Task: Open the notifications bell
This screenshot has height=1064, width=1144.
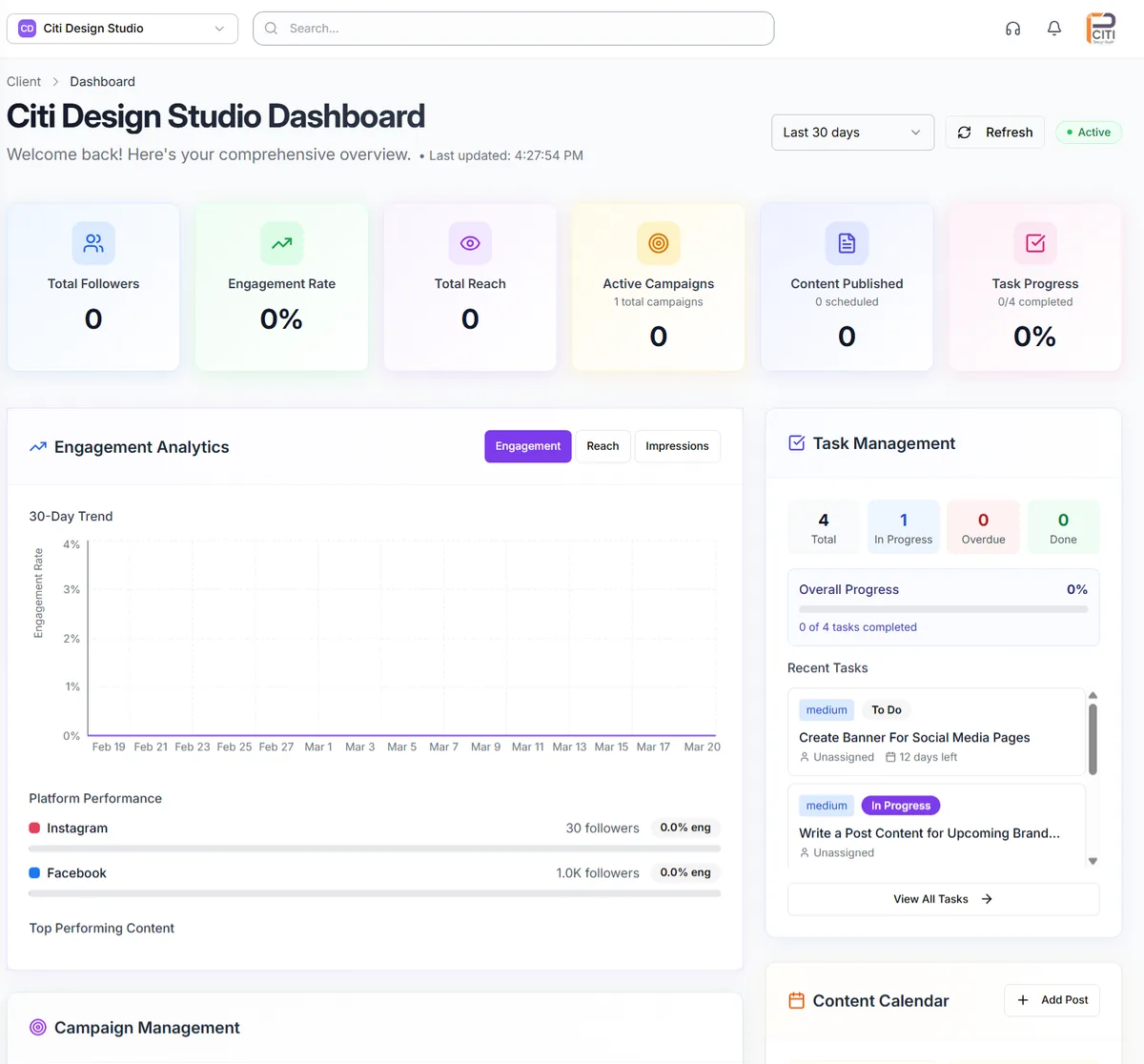Action: pyautogui.click(x=1054, y=29)
